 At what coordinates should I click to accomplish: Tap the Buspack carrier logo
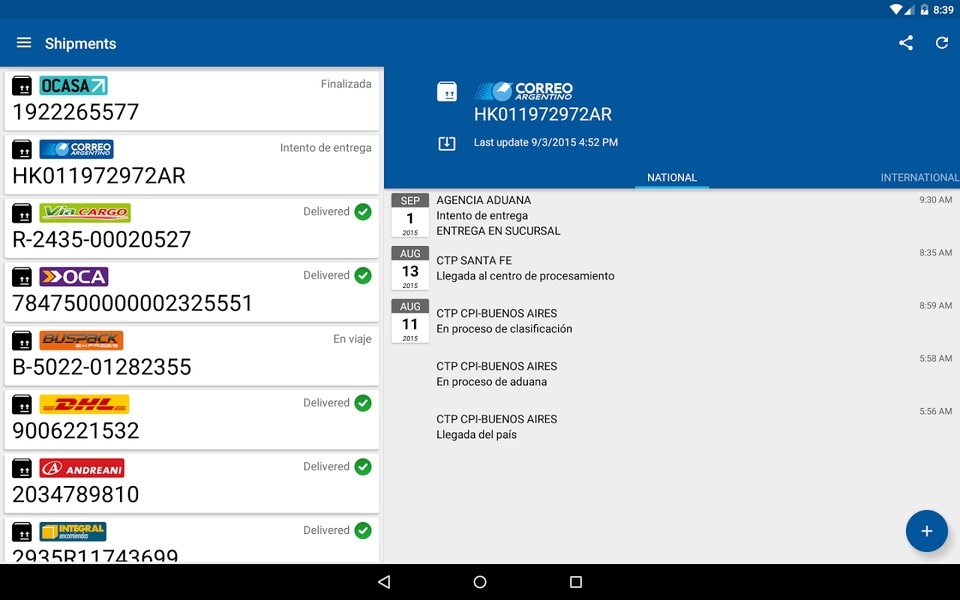tap(81, 340)
